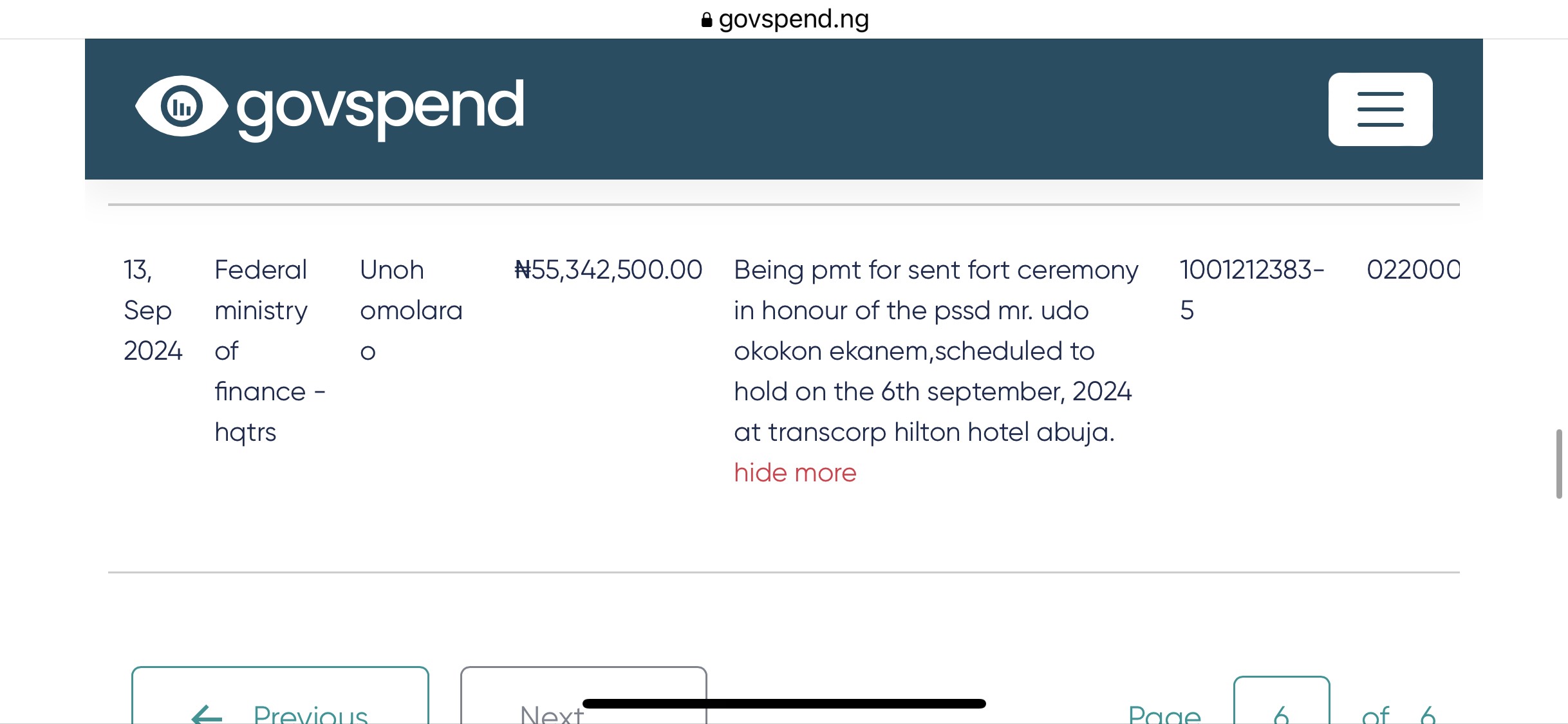The width and height of the screenshot is (1568, 724).
Task: Click the payment description text
Action: (937, 351)
